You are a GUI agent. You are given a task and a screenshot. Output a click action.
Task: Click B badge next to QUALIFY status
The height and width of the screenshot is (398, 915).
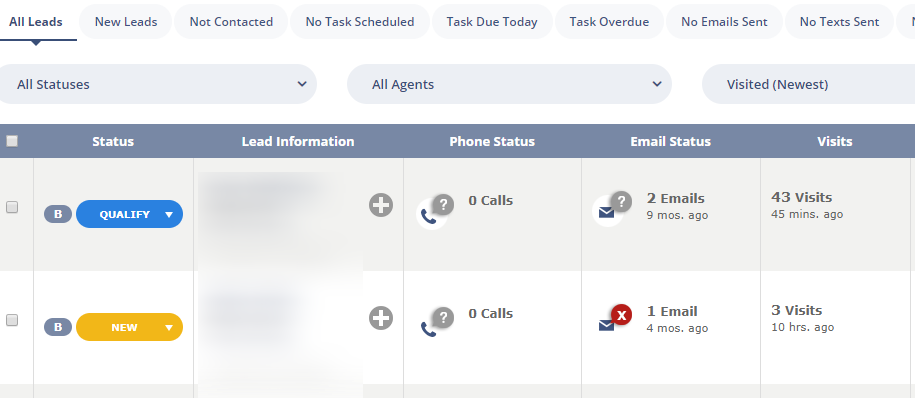pos(58,214)
